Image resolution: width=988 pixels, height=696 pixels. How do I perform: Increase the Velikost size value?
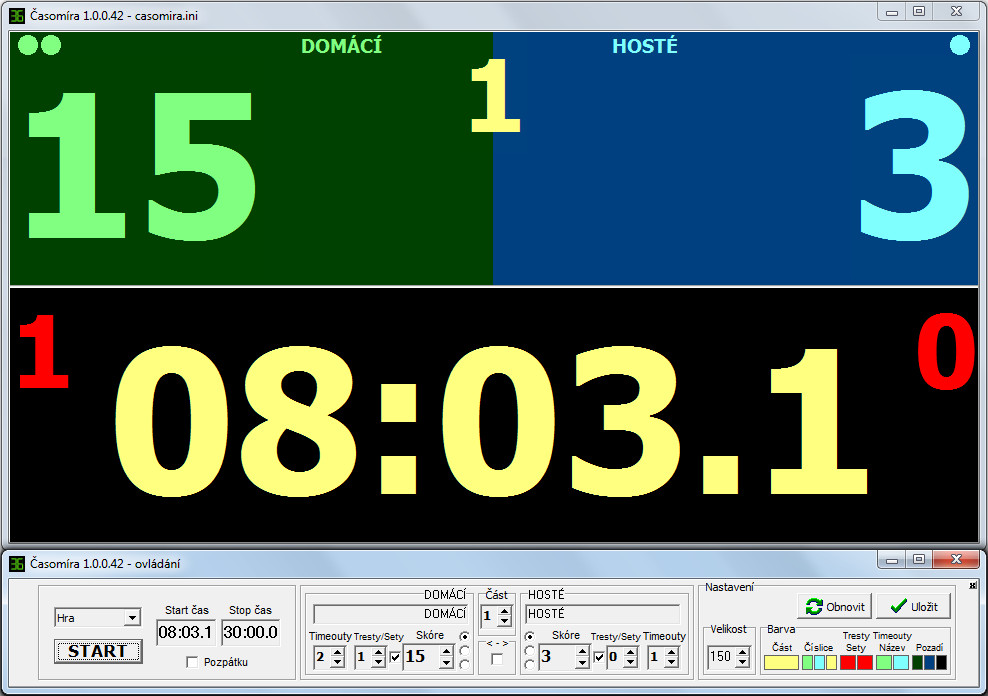pyautogui.click(x=742, y=652)
